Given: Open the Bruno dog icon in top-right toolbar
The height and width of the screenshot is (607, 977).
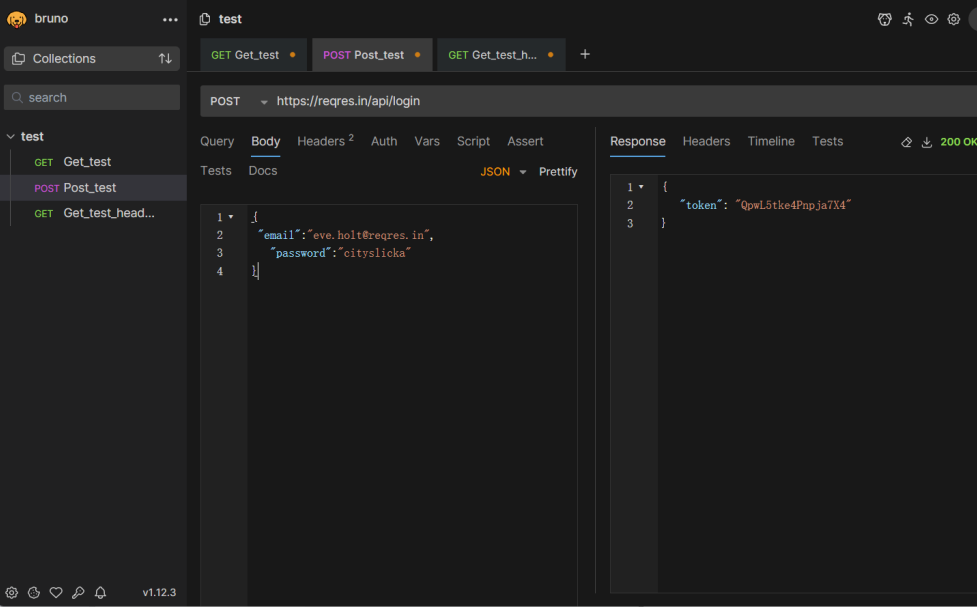Looking at the screenshot, I should (x=884, y=19).
